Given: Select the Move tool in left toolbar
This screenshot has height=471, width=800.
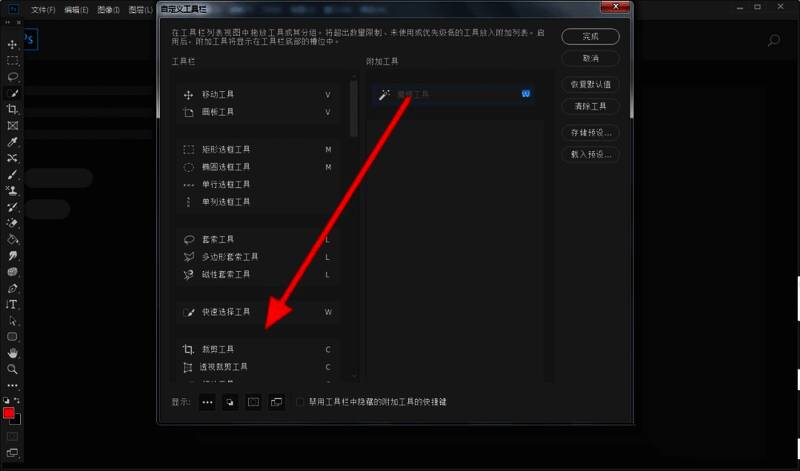Looking at the screenshot, I should (12, 44).
